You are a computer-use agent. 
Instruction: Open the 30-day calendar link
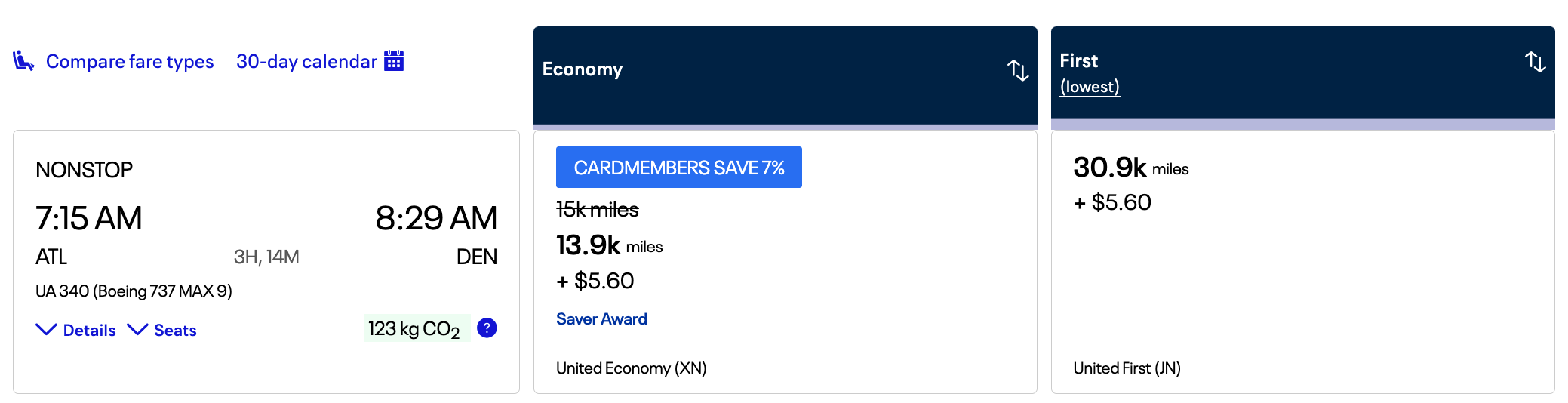click(306, 62)
